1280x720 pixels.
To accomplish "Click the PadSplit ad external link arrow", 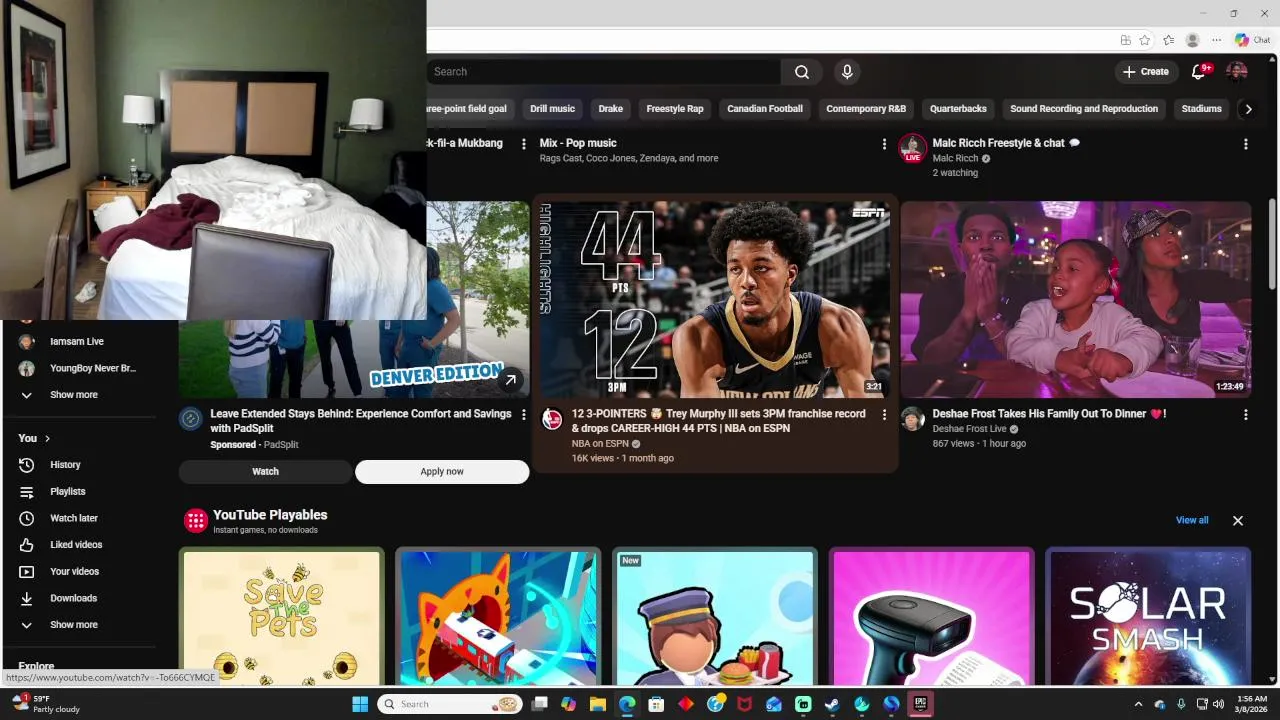I will click(511, 380).
